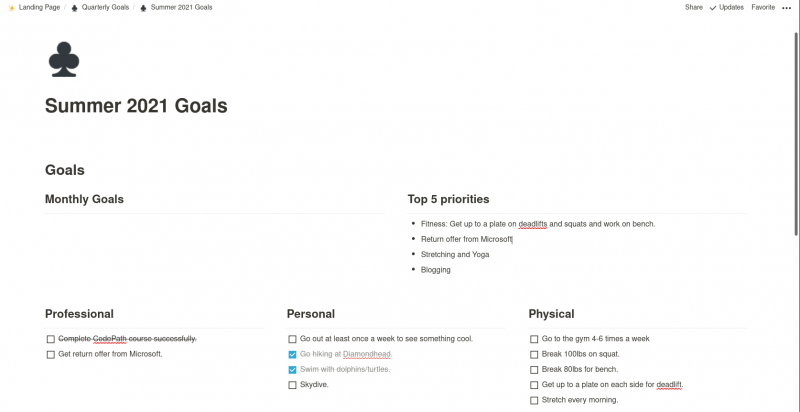Check the Skydive checkbox
The height and width of the screenshot is (412, 800).
pos(292,385)
